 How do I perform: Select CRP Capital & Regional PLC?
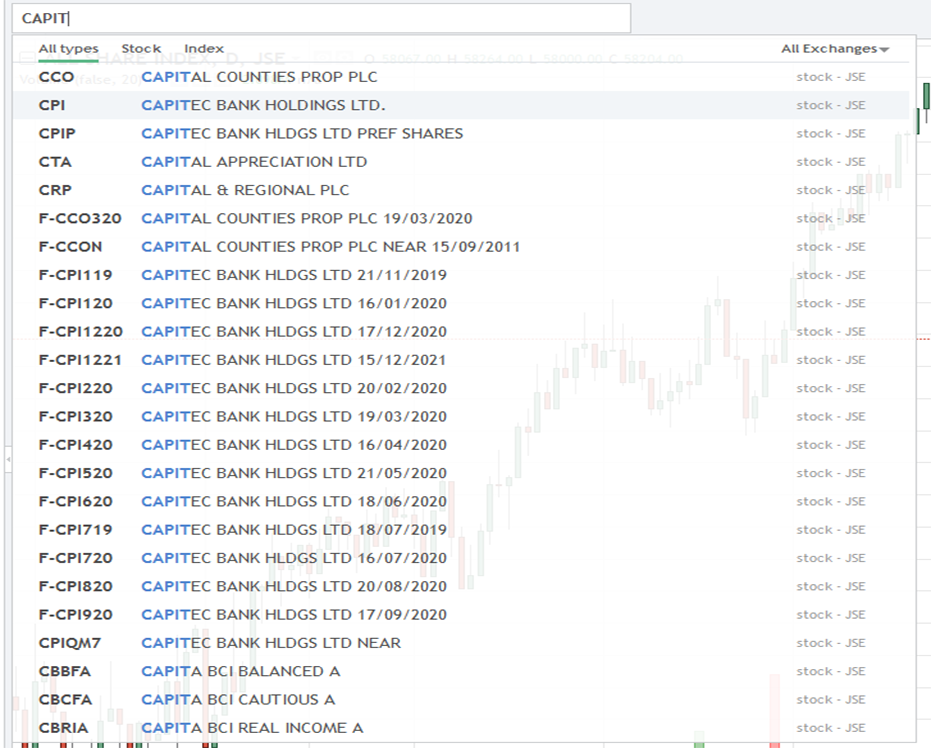[x=461, y=190]
